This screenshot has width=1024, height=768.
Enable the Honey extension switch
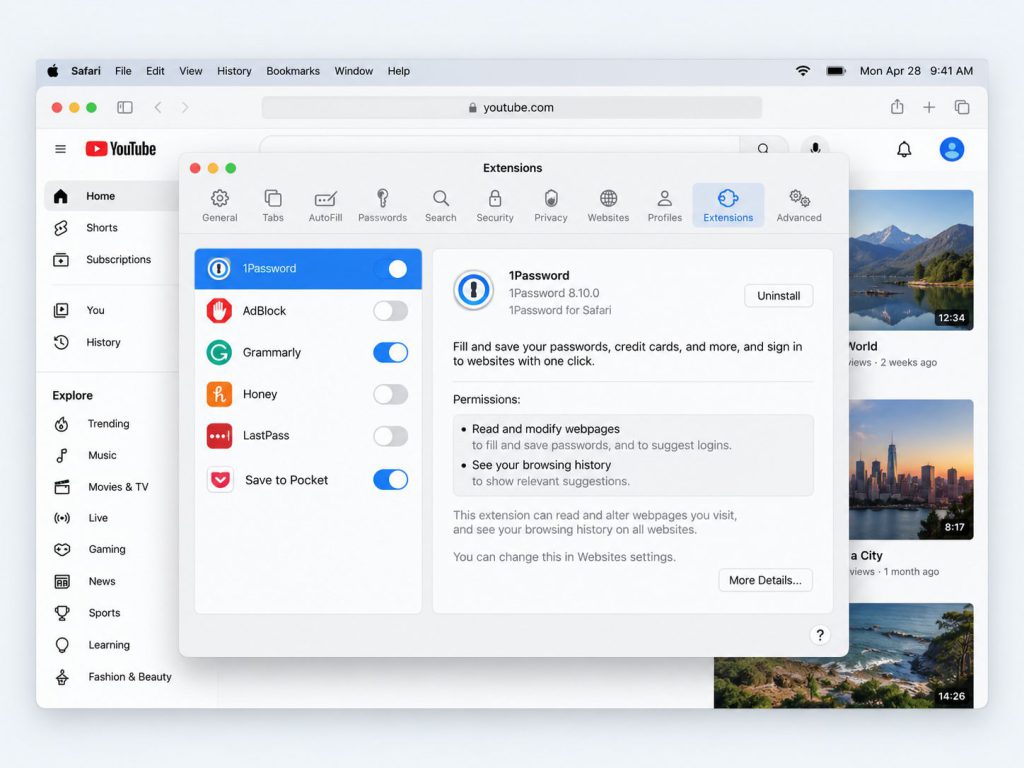click(391, 394)
